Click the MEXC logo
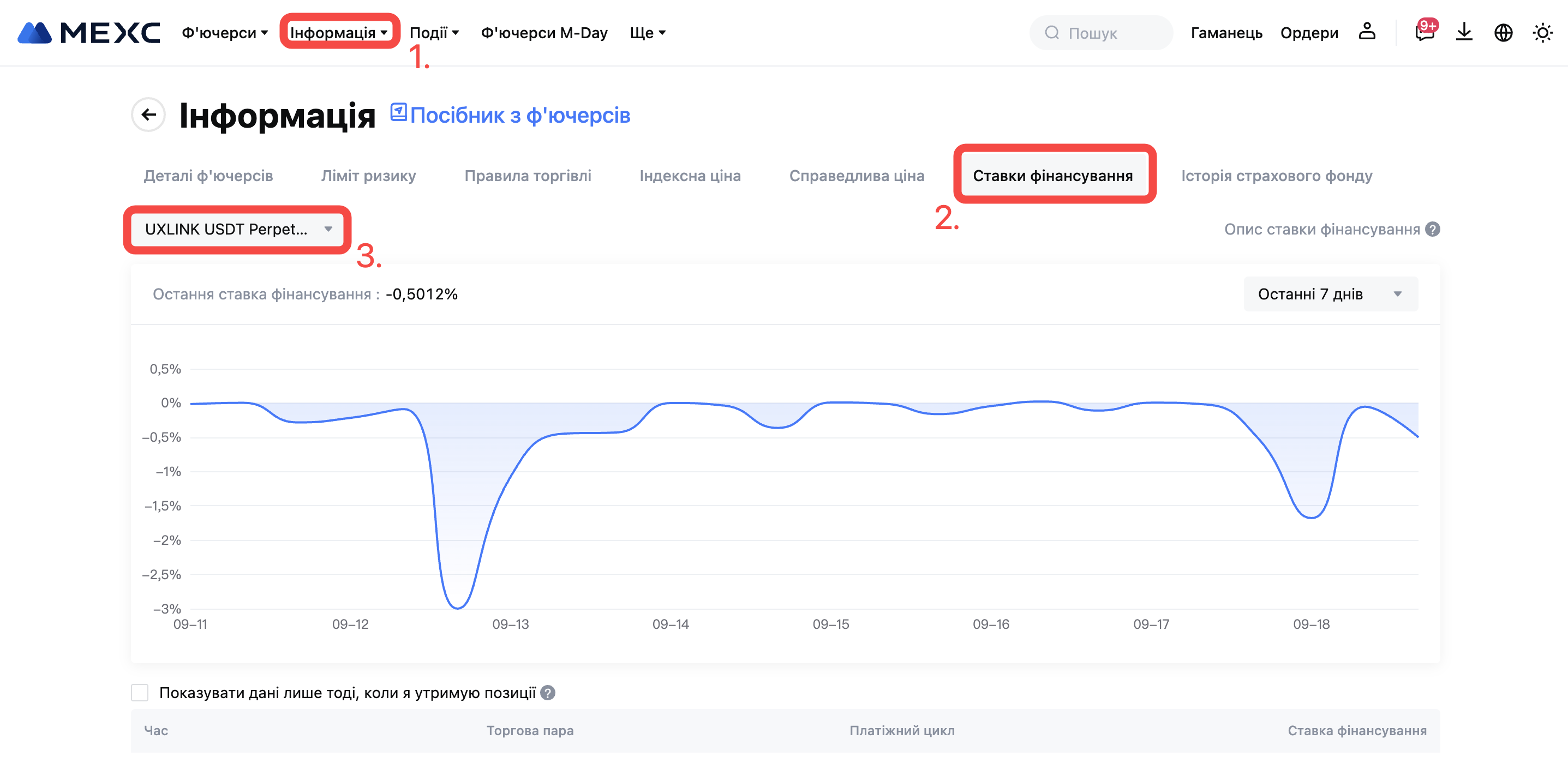The width and height of the screenshot is (1568, 757). point(89,32)
